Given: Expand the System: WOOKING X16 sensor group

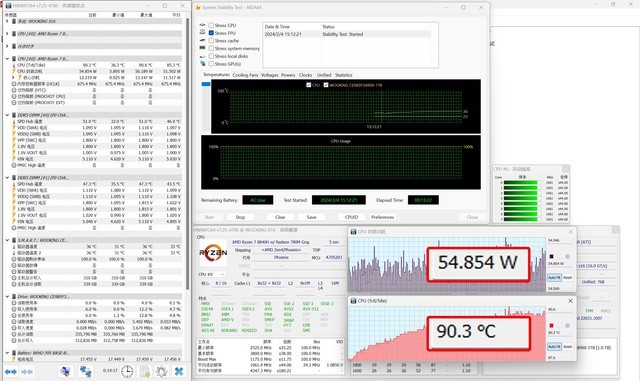Looking at the screenshot, I should (x=7, y=21).
